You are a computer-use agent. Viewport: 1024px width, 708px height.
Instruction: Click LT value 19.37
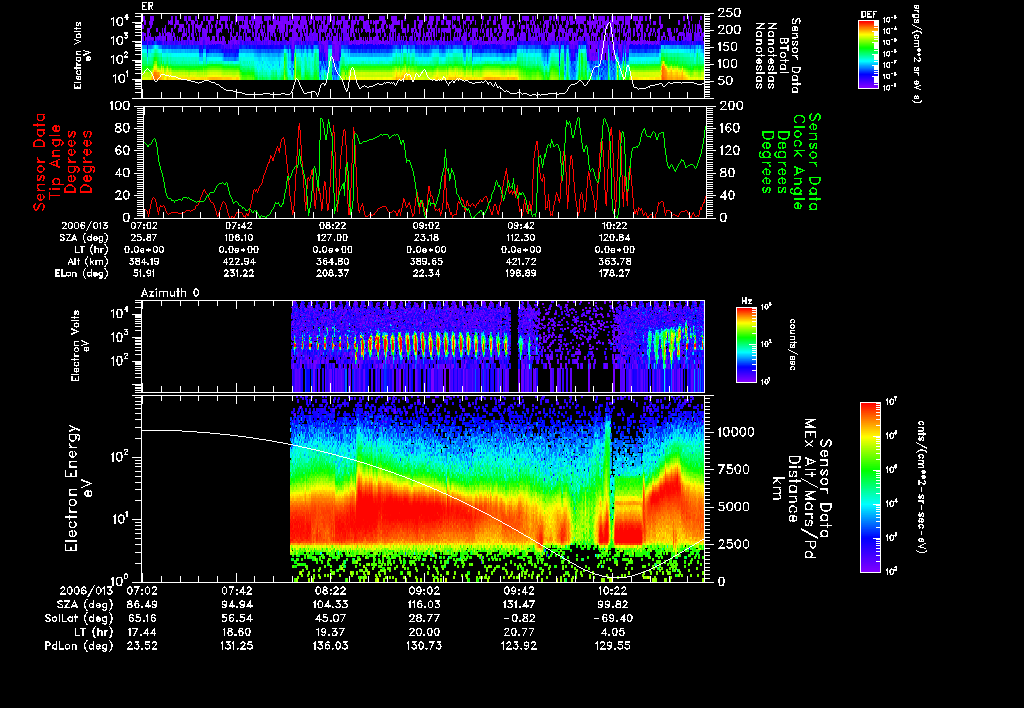click(330, 632)
